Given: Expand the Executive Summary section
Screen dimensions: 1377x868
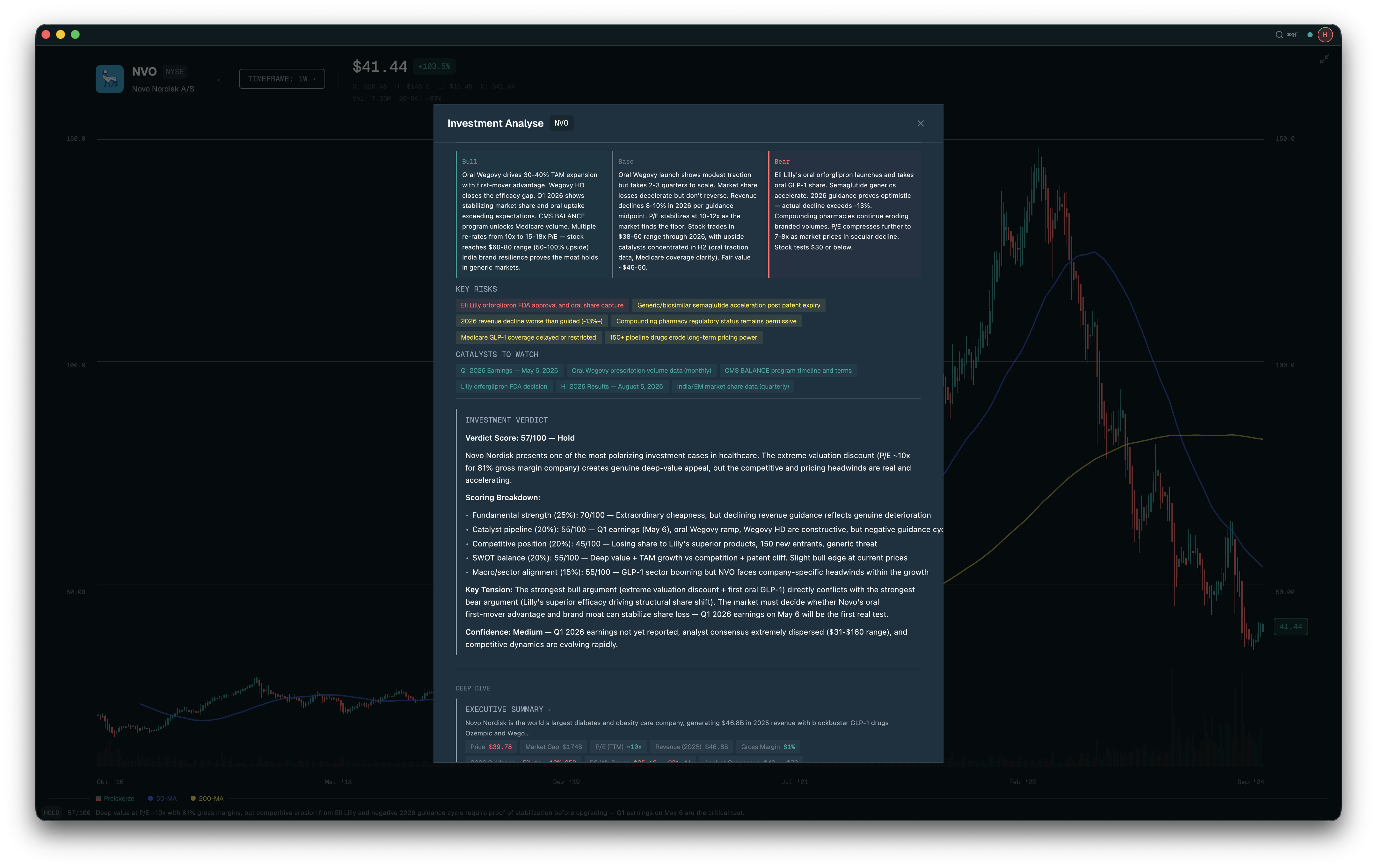Looking at the screenshot, I should [506, 709].
